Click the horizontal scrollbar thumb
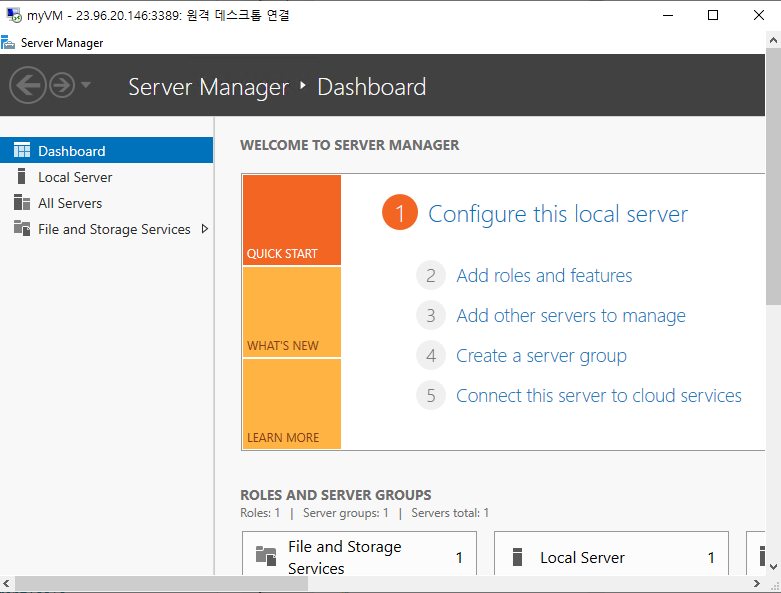 pos(161,583)
